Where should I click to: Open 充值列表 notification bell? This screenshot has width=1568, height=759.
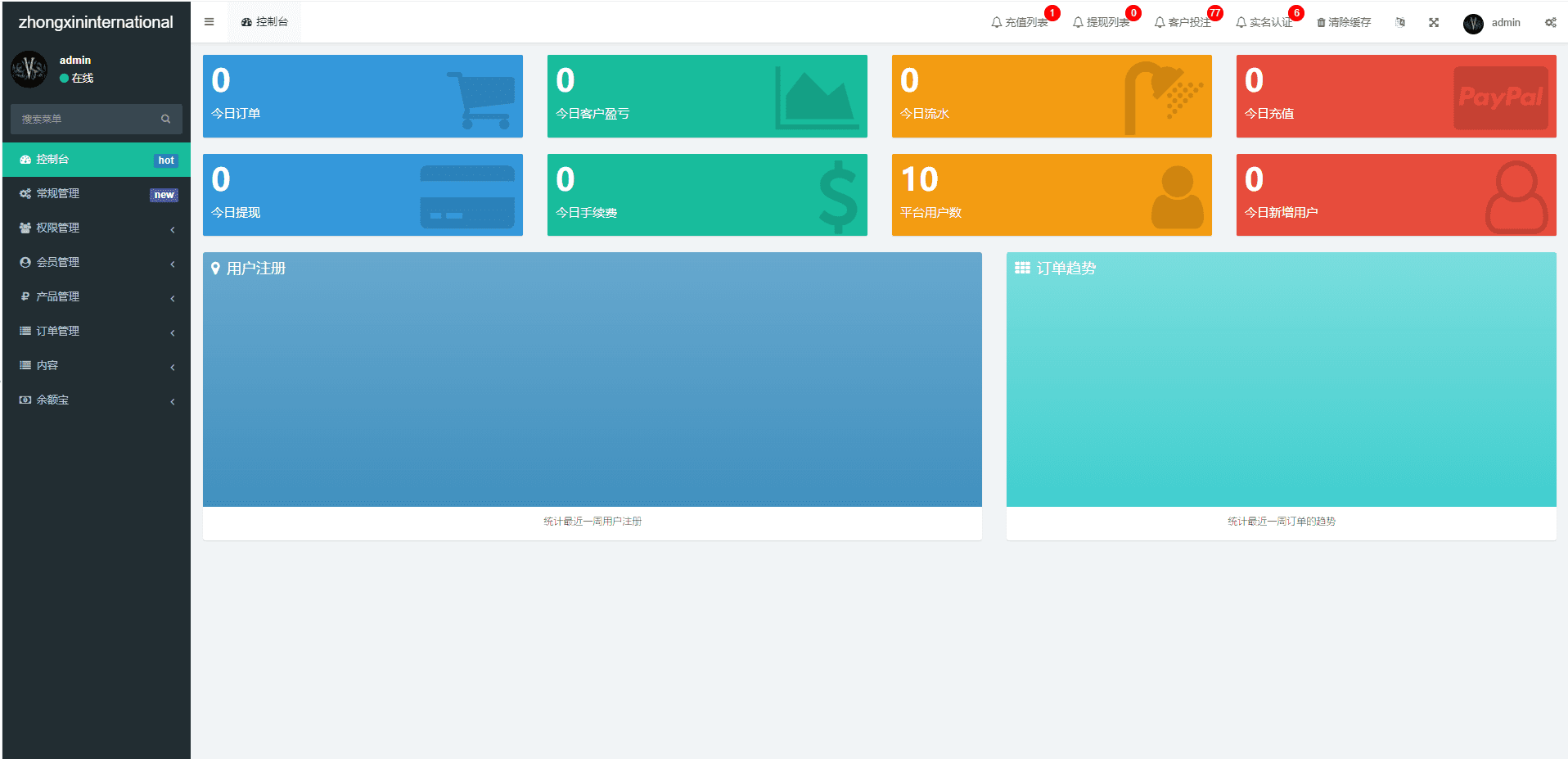[1020, 22]
